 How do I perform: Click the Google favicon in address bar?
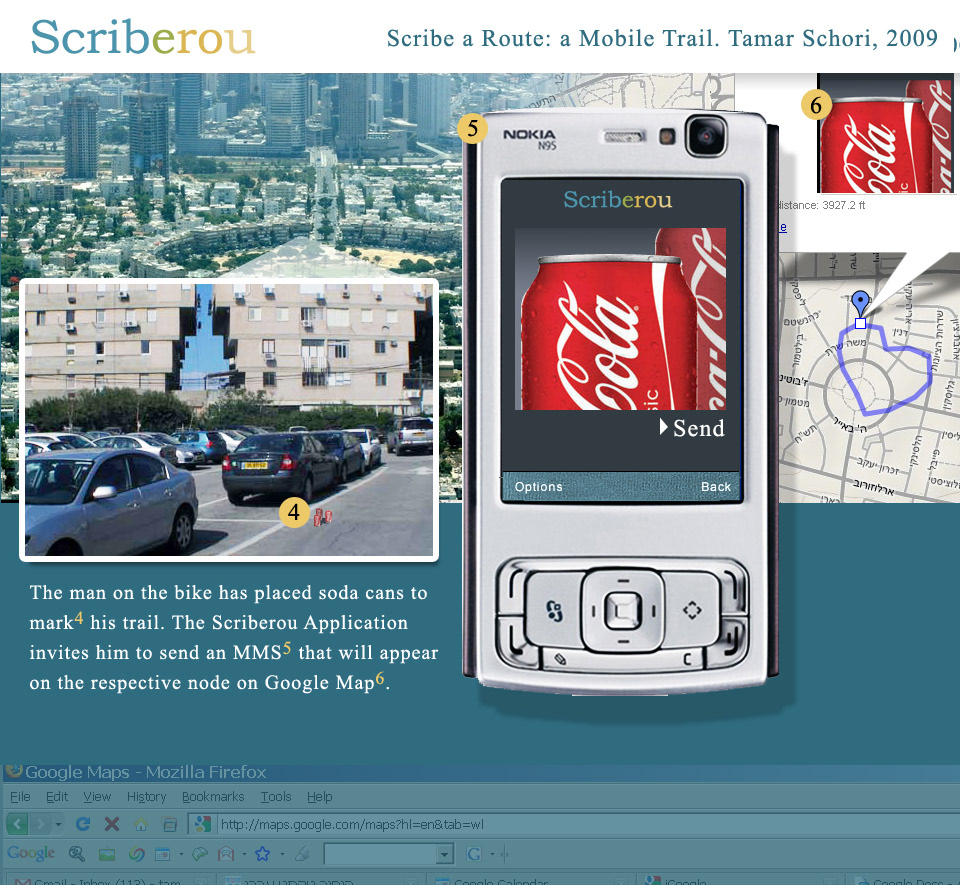pos(203,824)
